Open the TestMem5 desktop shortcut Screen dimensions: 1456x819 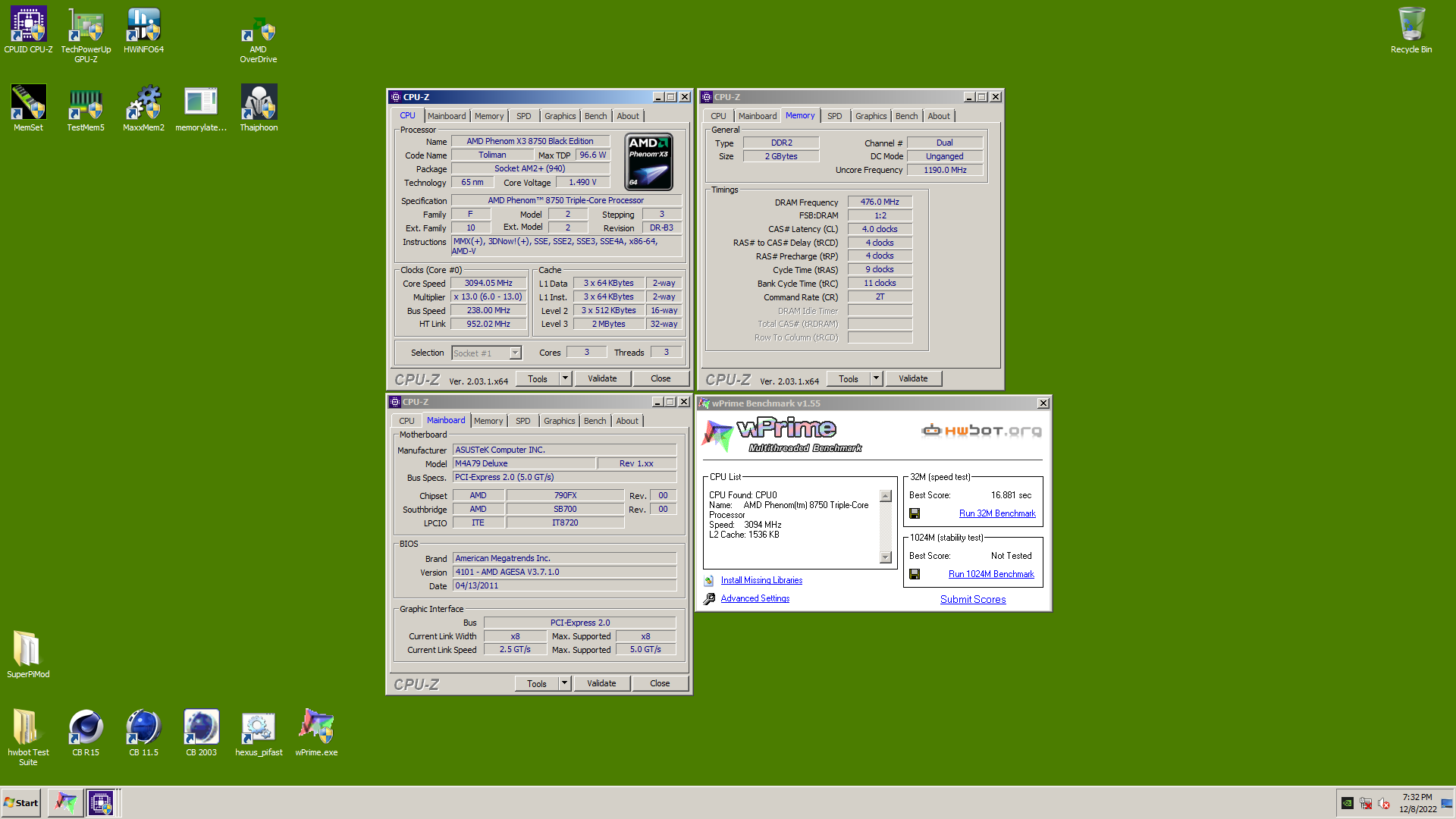pos(86,108)
